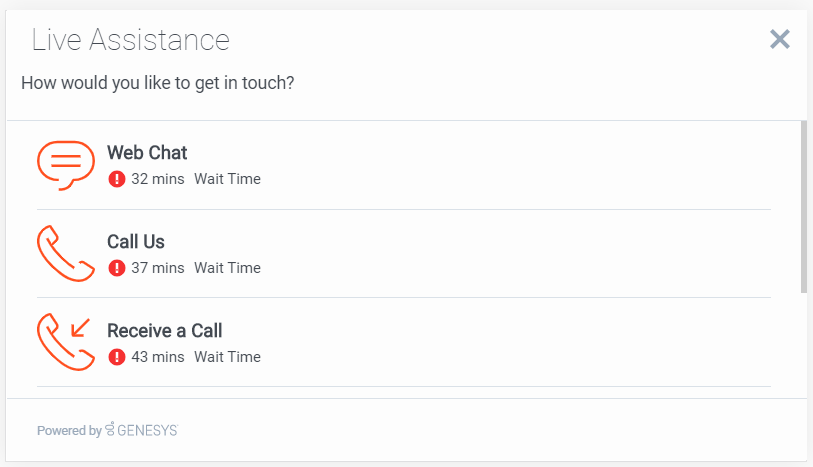Click the Wait Time label under Call Us
Screen dimensions: 813x467
(x=227, y=268)
